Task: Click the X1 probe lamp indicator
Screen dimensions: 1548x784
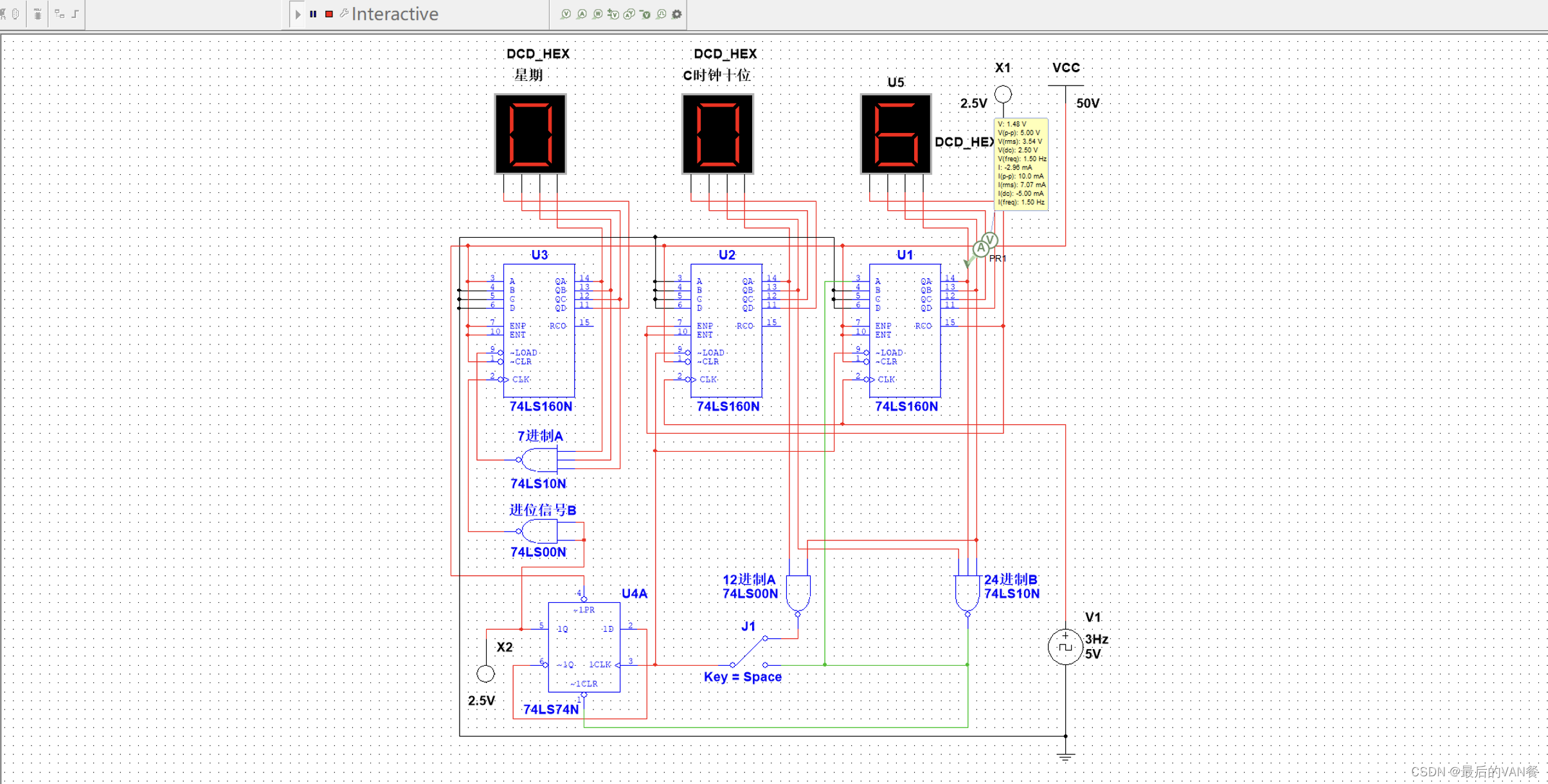Action: [1003, 94]
